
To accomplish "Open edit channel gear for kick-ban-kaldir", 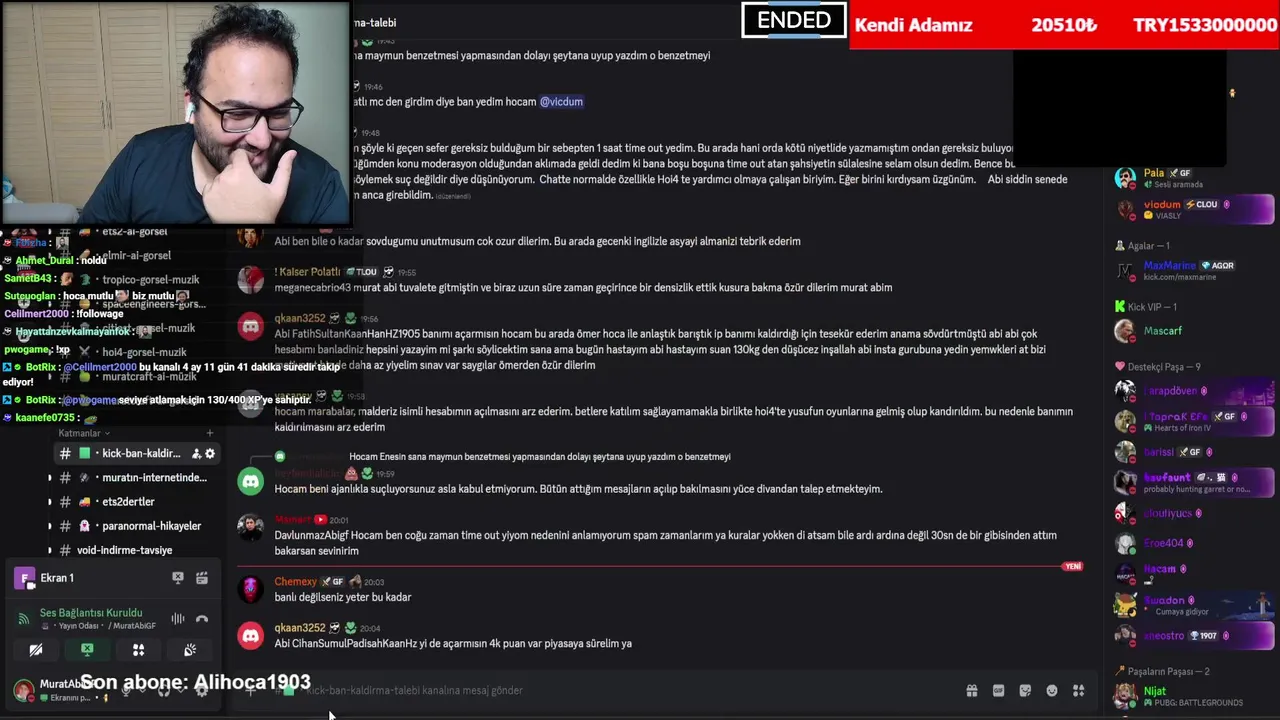I will [x=210, y=453].
